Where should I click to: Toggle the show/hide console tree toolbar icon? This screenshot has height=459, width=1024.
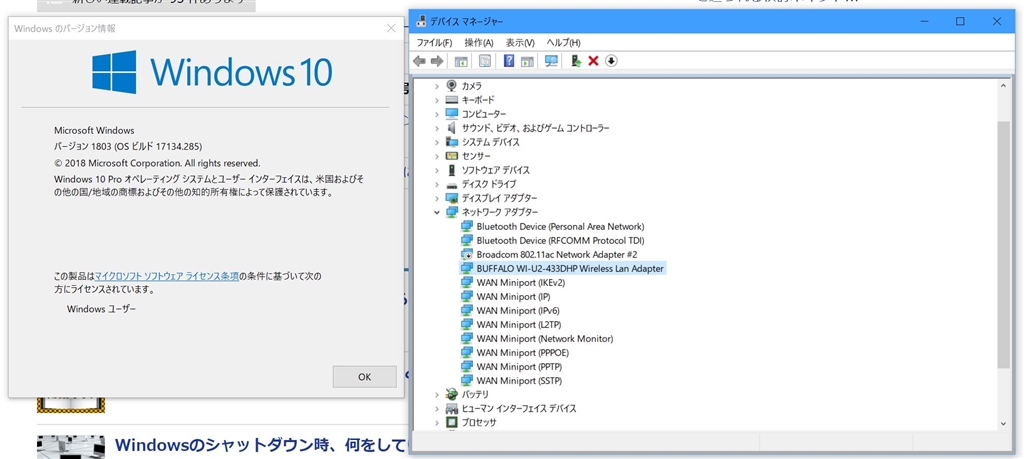(461, 61)
